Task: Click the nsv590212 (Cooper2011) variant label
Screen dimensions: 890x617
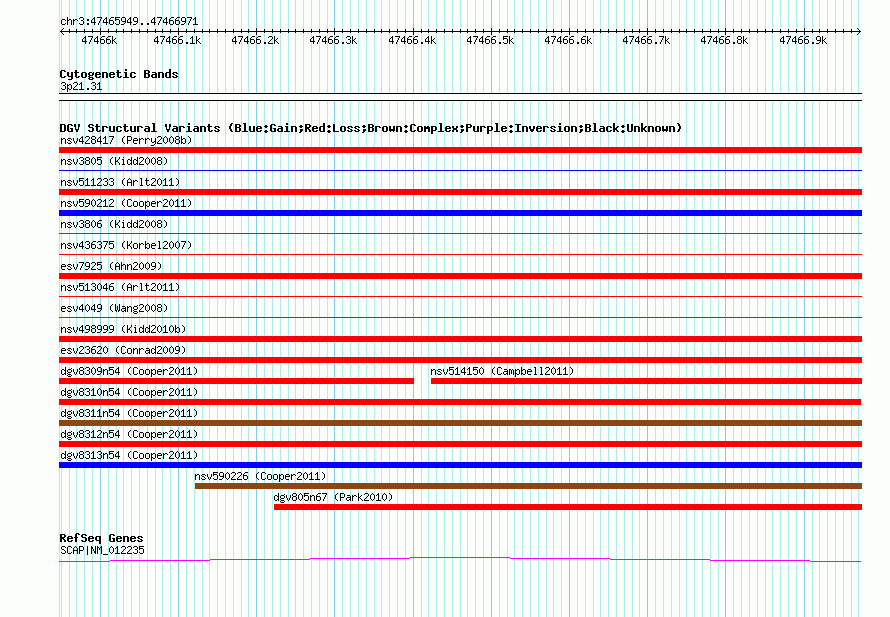Action: click(x=126, y=203)
